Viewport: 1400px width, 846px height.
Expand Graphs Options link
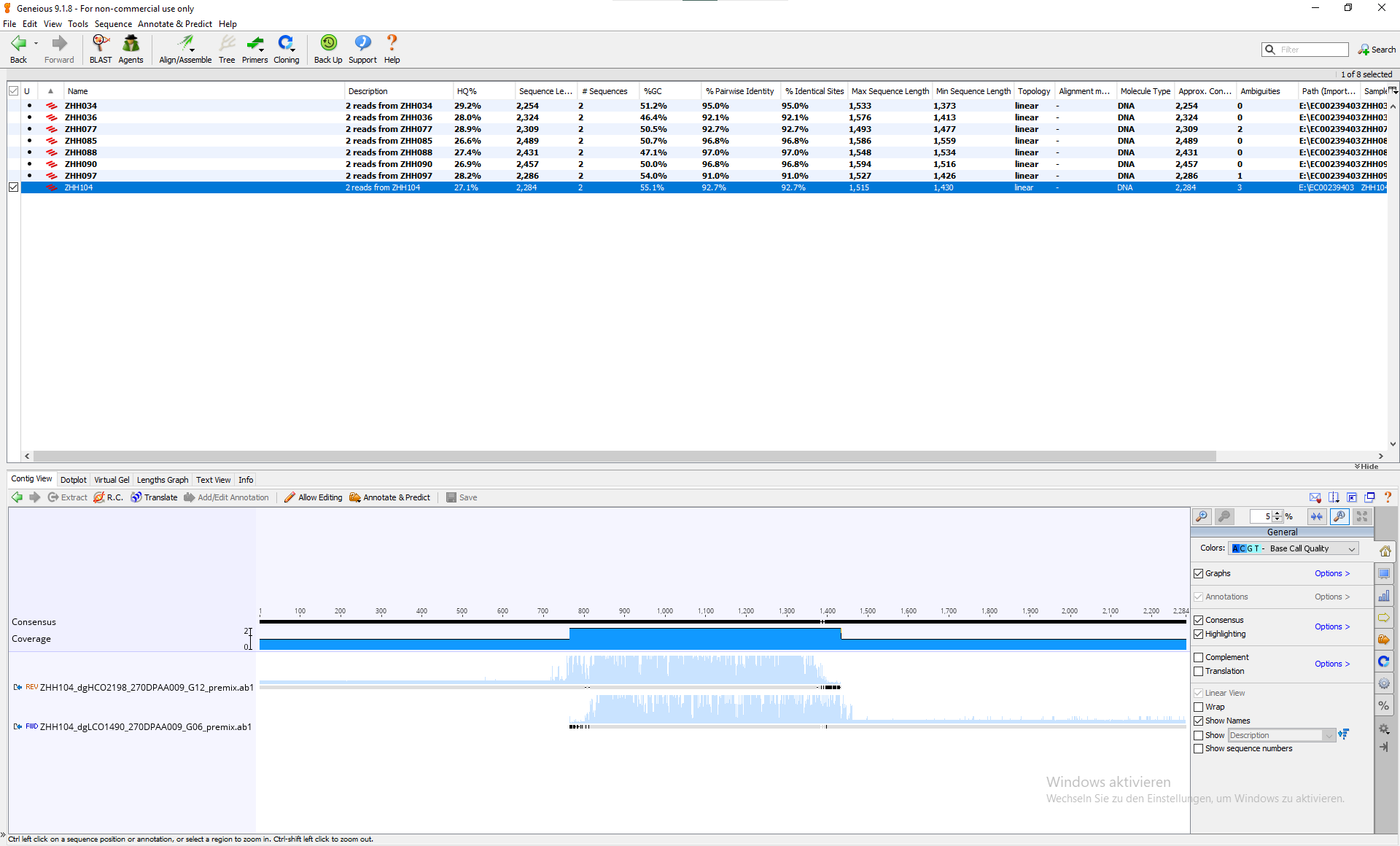click(x=1332, y=573)
